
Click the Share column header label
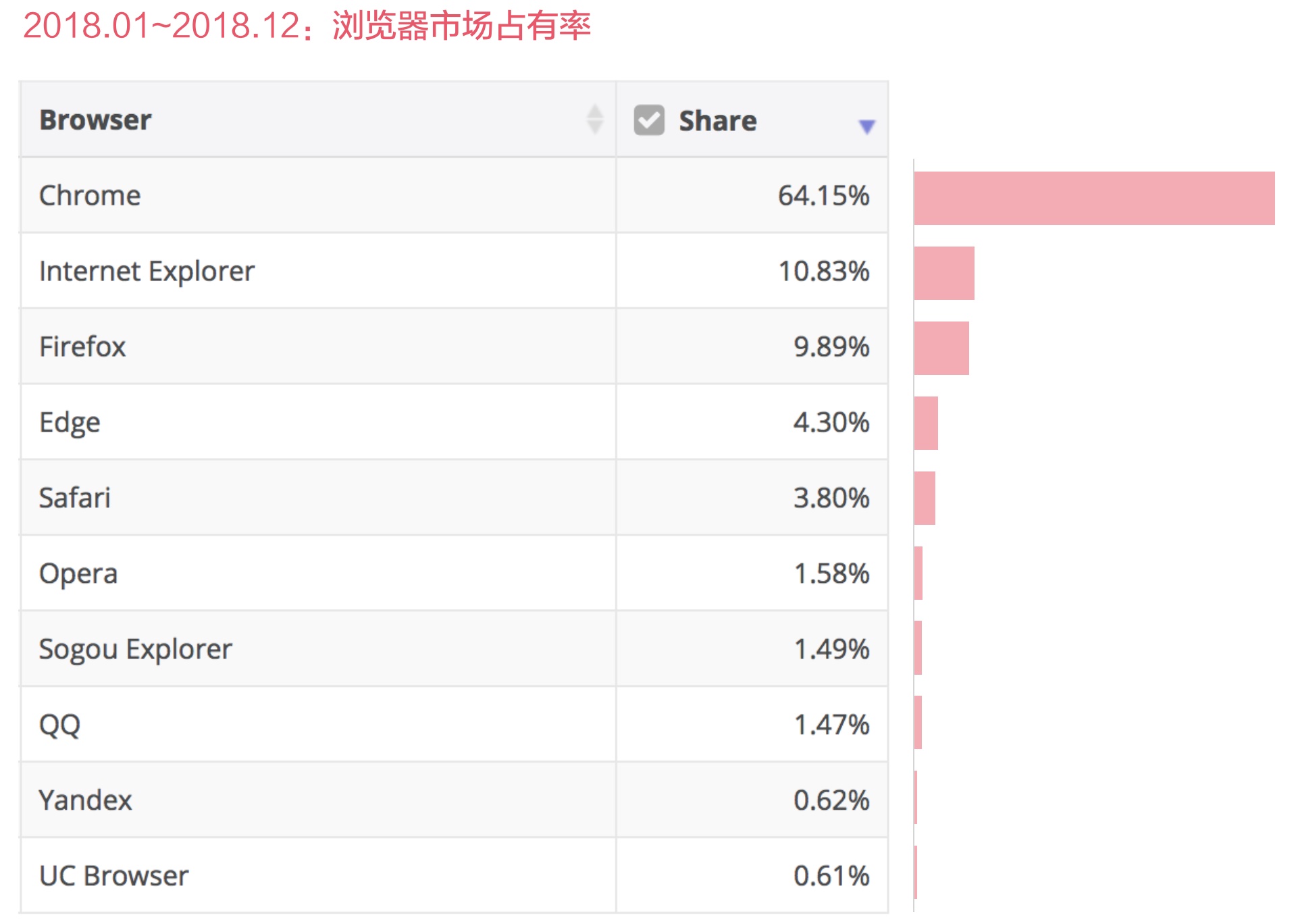click(x=717, y=121)
